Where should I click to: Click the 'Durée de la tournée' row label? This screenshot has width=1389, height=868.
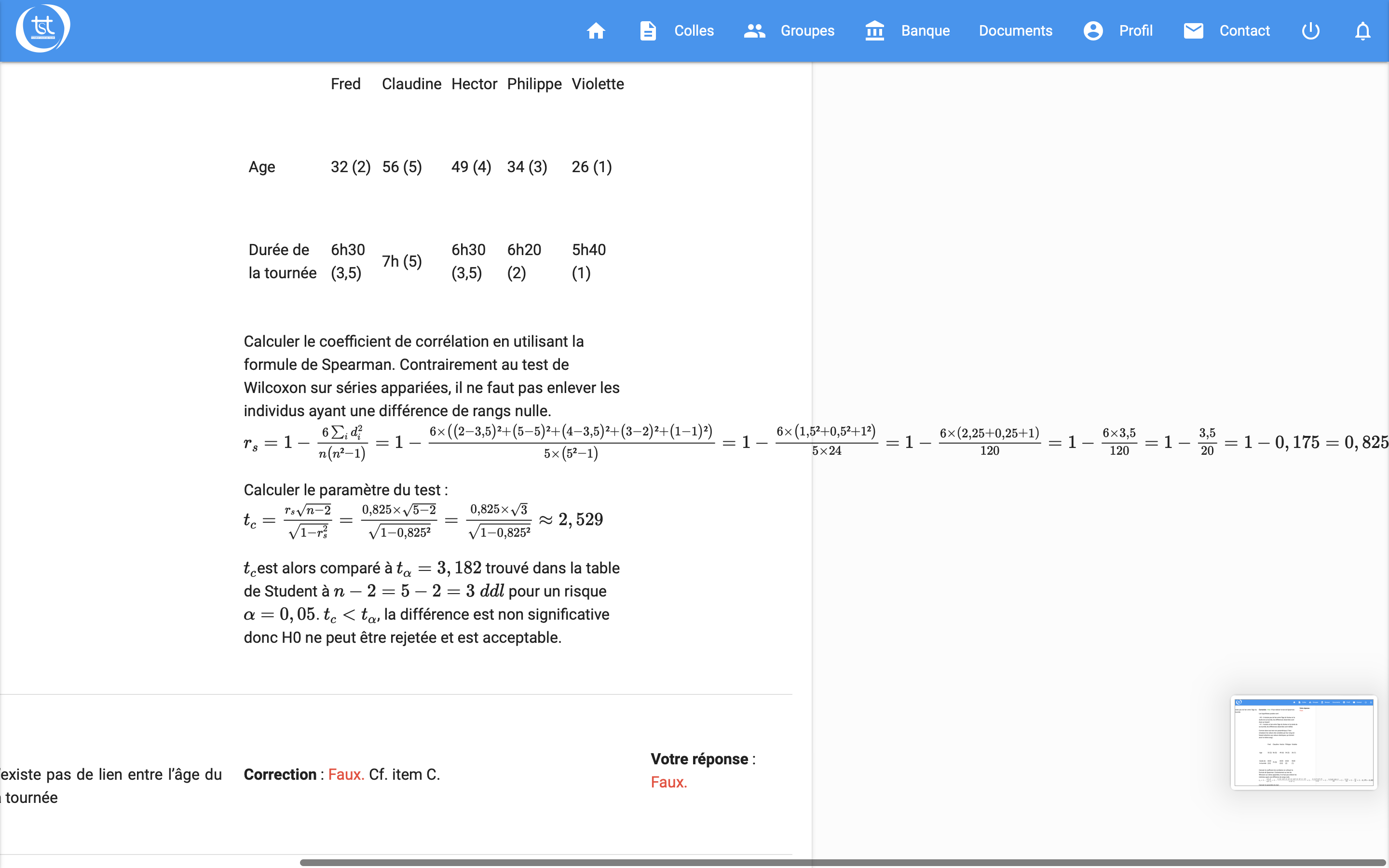pyautogui.click(x=283, y=261)
